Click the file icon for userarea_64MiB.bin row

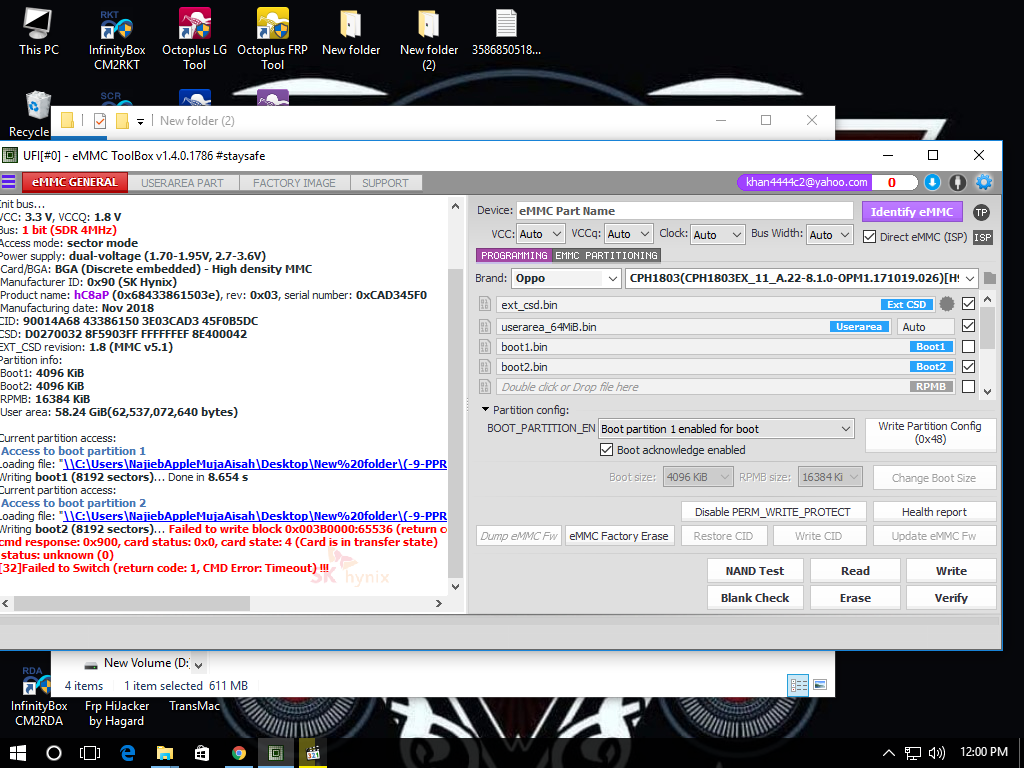[x=485, y=326]
